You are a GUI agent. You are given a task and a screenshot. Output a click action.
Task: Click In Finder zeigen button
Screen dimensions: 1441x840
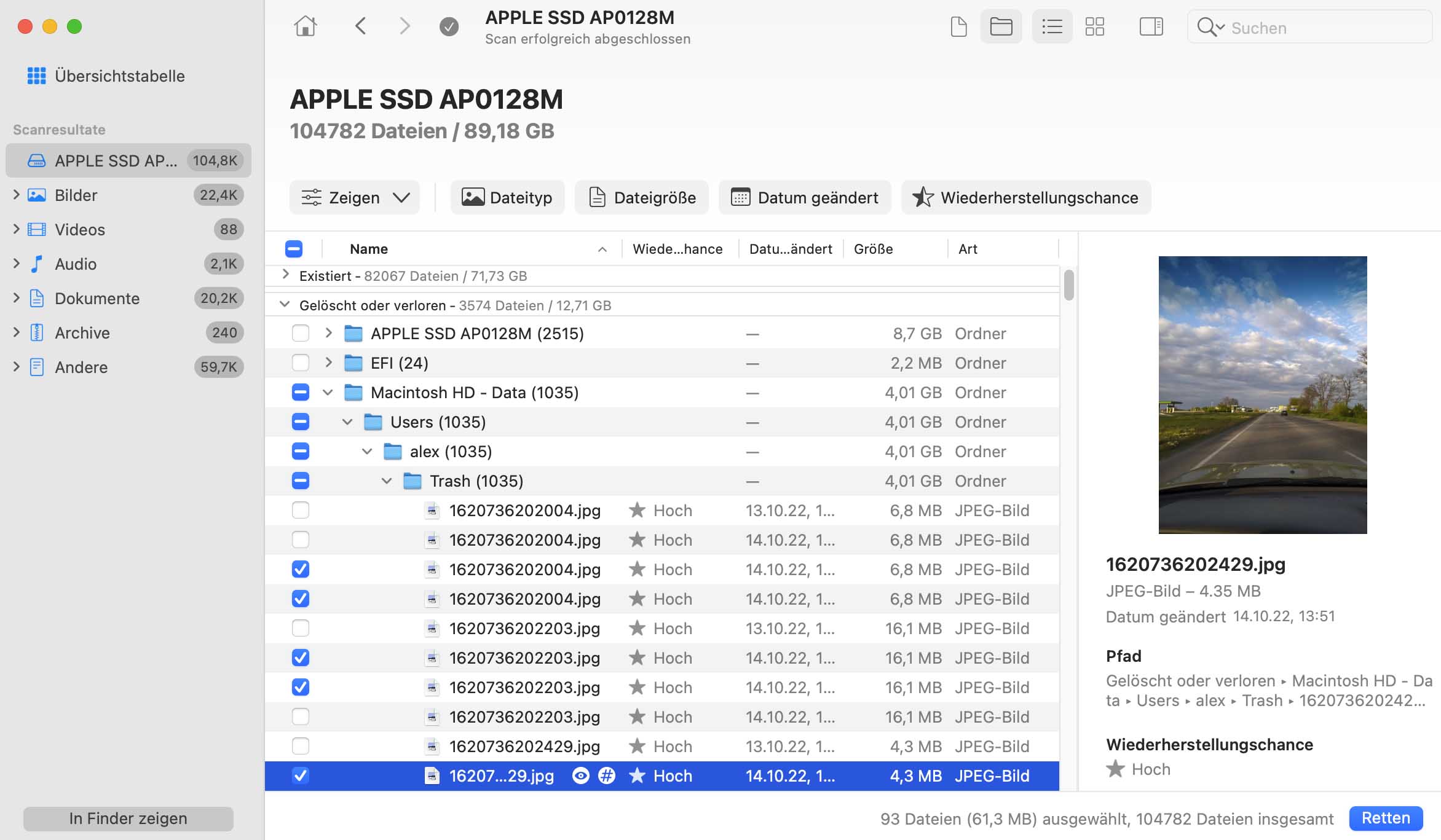point(128,818)
